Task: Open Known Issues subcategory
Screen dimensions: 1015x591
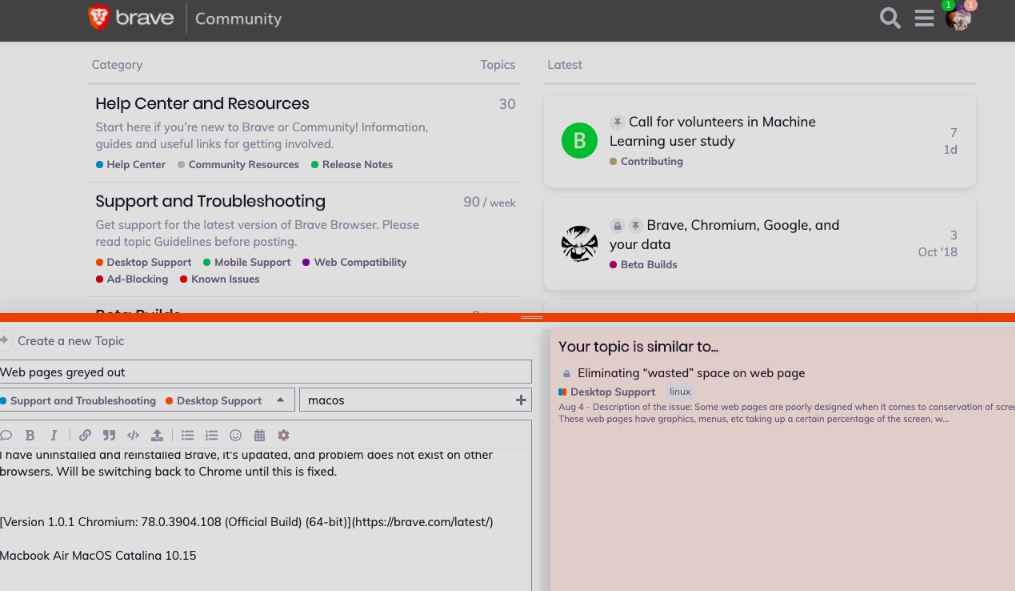Action: 219,279
